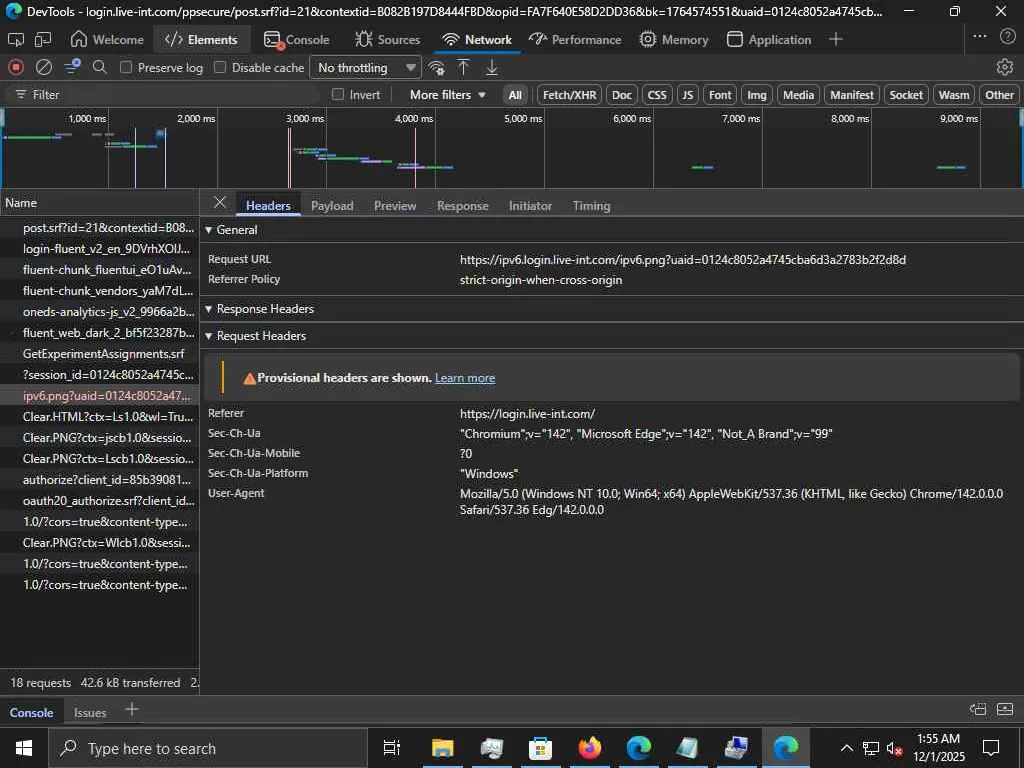Click the Learn more link
Screen dimensions: 1024x768
pos(465,378)
